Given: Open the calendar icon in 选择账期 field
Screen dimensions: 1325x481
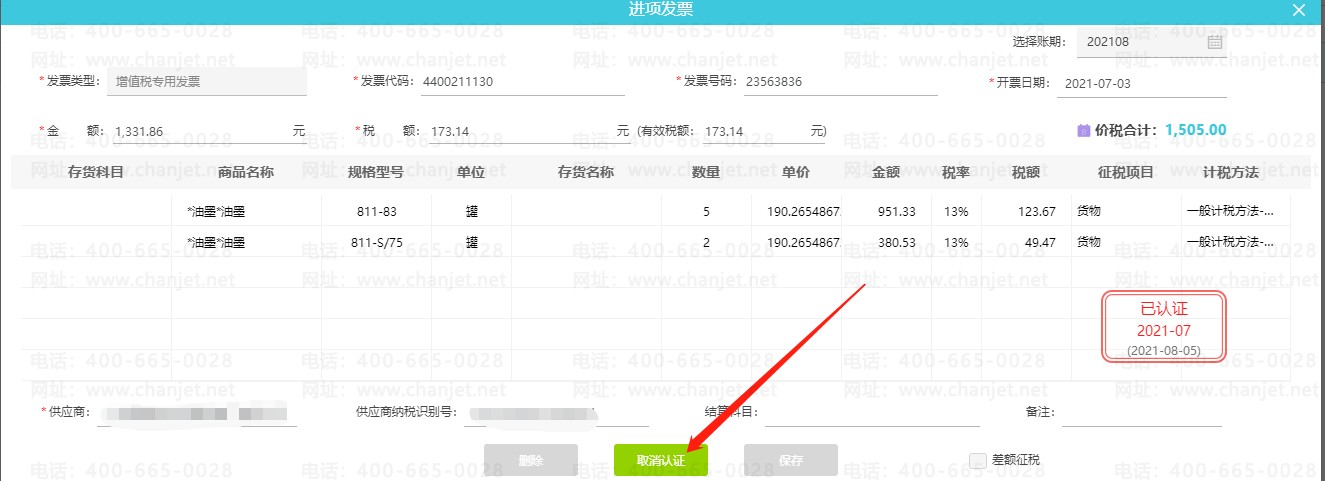Looking at the screenshot, I should point(1214,43).
